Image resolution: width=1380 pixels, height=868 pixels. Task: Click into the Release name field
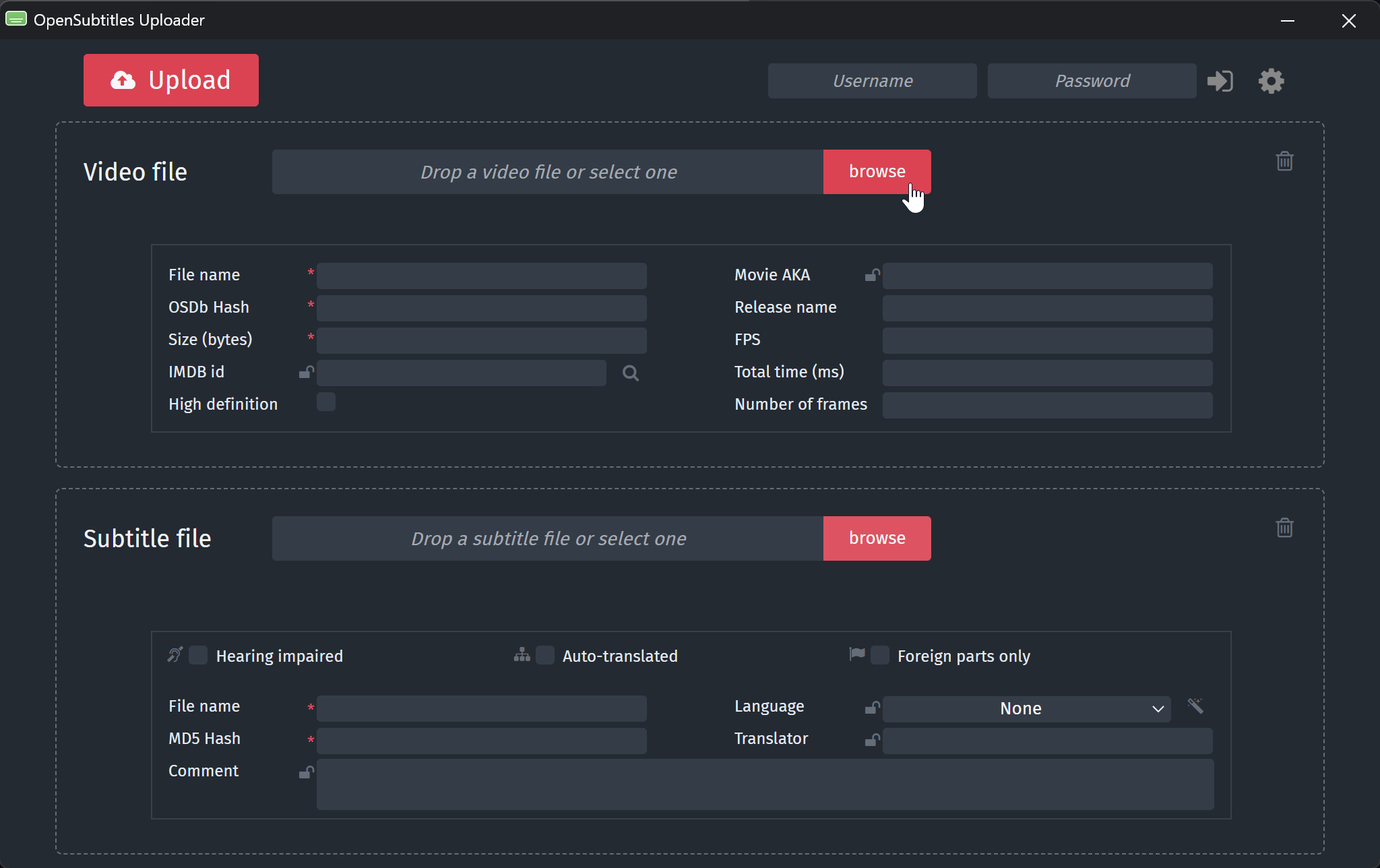(x=1047, y=308)
